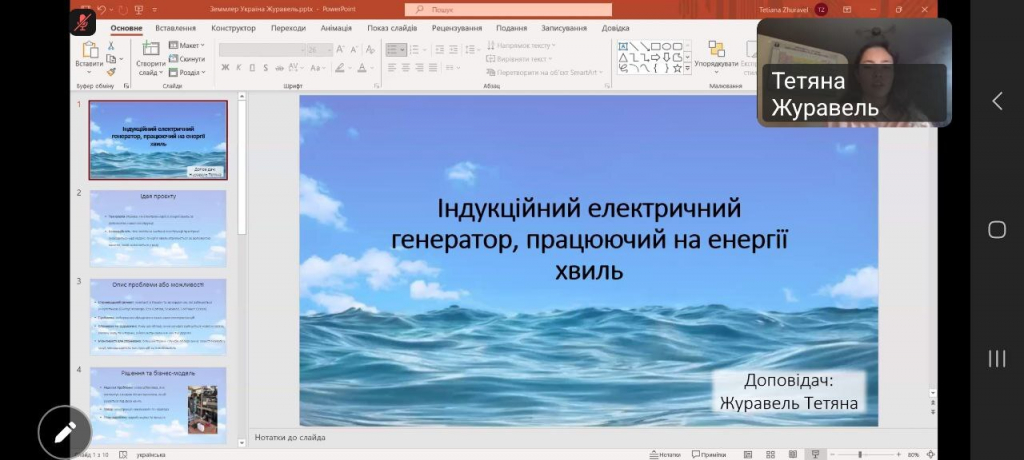Switch to the Animation (Анімація) tab
1024x460 pixels.
(x=336, y=28)
